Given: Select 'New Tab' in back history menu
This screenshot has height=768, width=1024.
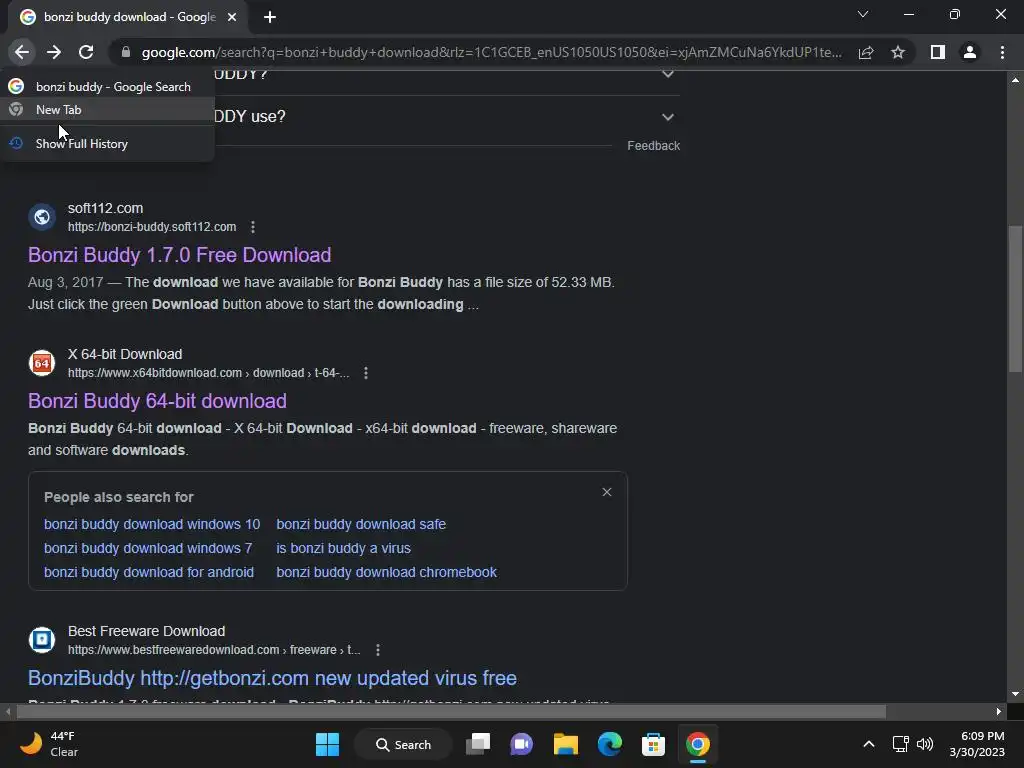Looking at the screenshot, I should (x=107, y=110).
